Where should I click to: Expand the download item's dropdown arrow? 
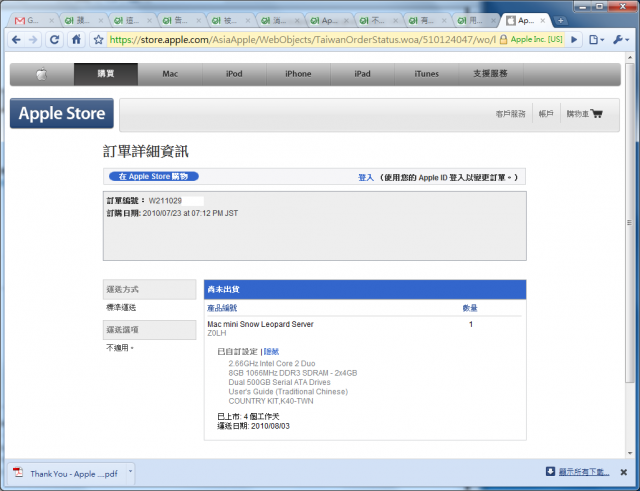(131, 472)
